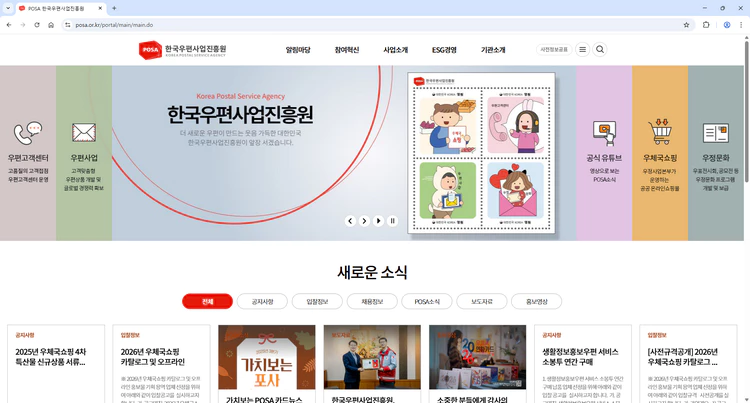The width and height of the screenshot is (750, 403).
Task: Click the search magnifier icon in header
Action: 600,49
